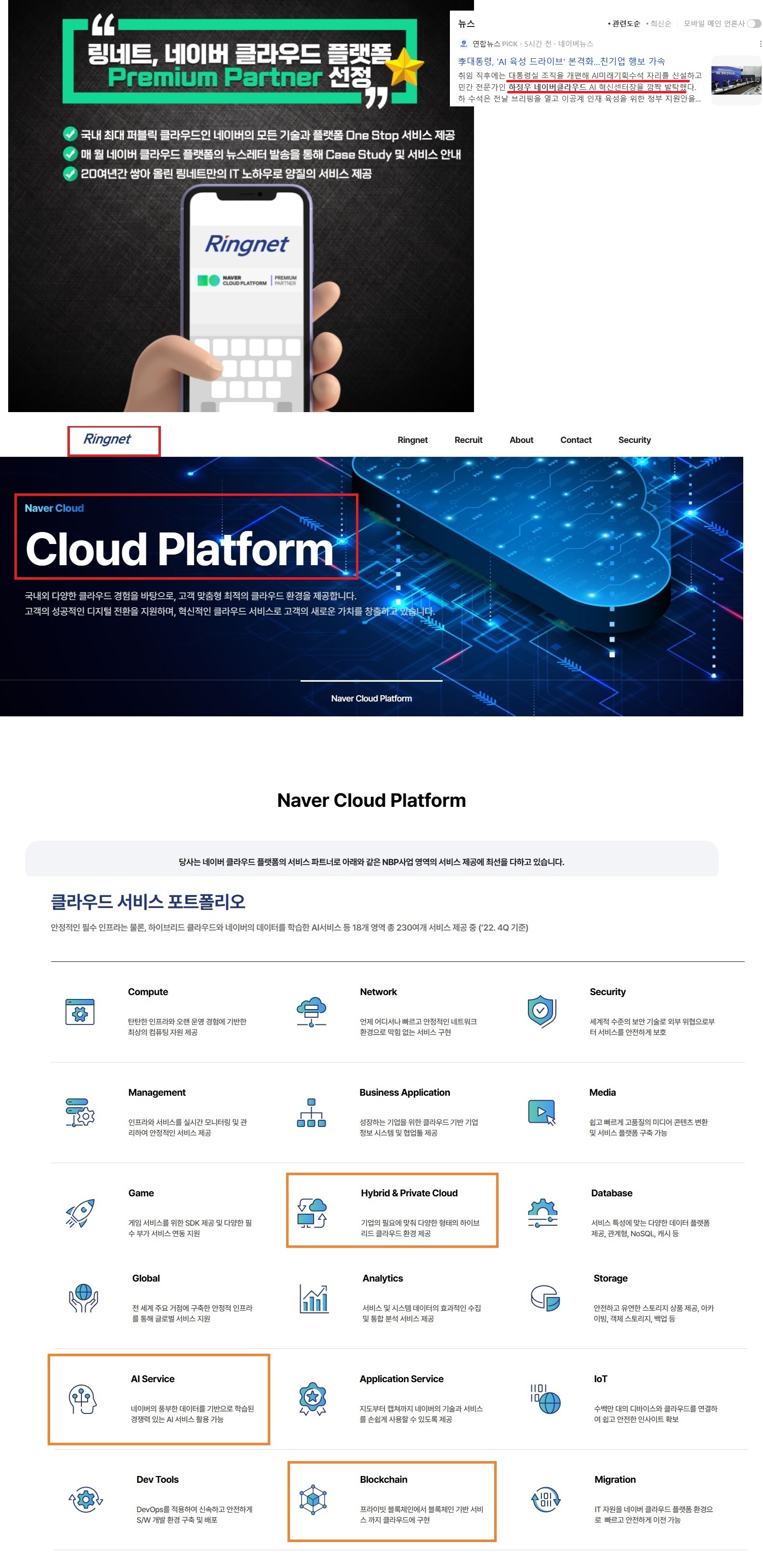Click the Blockchain cube icon
This screenshot has width=763, height=1568.
(x=313, y=1499)
